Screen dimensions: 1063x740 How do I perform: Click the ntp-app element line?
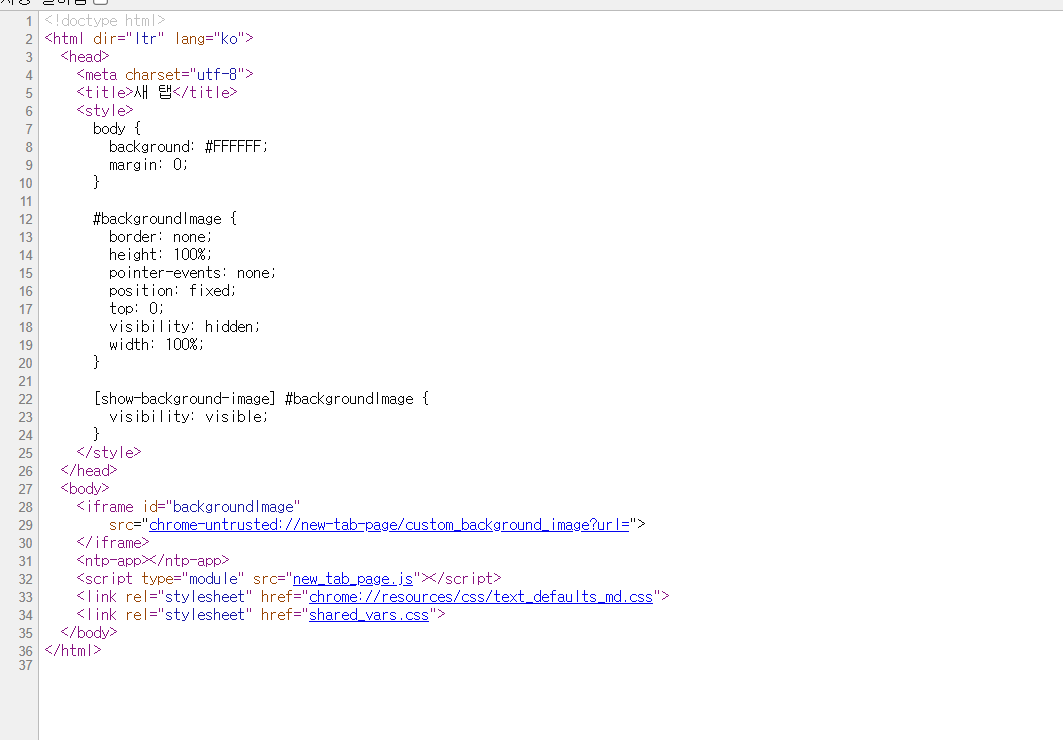(x=153, y=560)
